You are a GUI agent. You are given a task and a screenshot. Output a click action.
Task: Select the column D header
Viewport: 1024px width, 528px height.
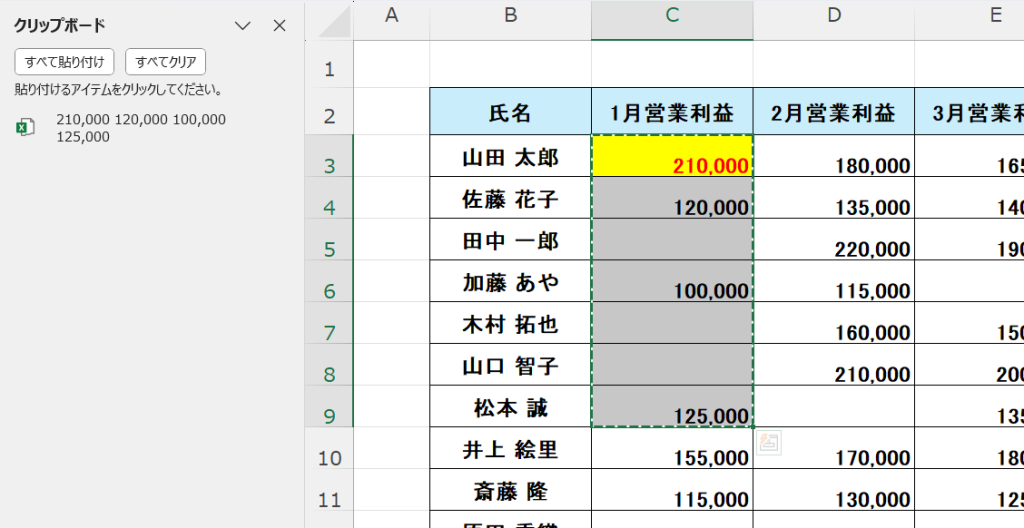pos(833,15)
